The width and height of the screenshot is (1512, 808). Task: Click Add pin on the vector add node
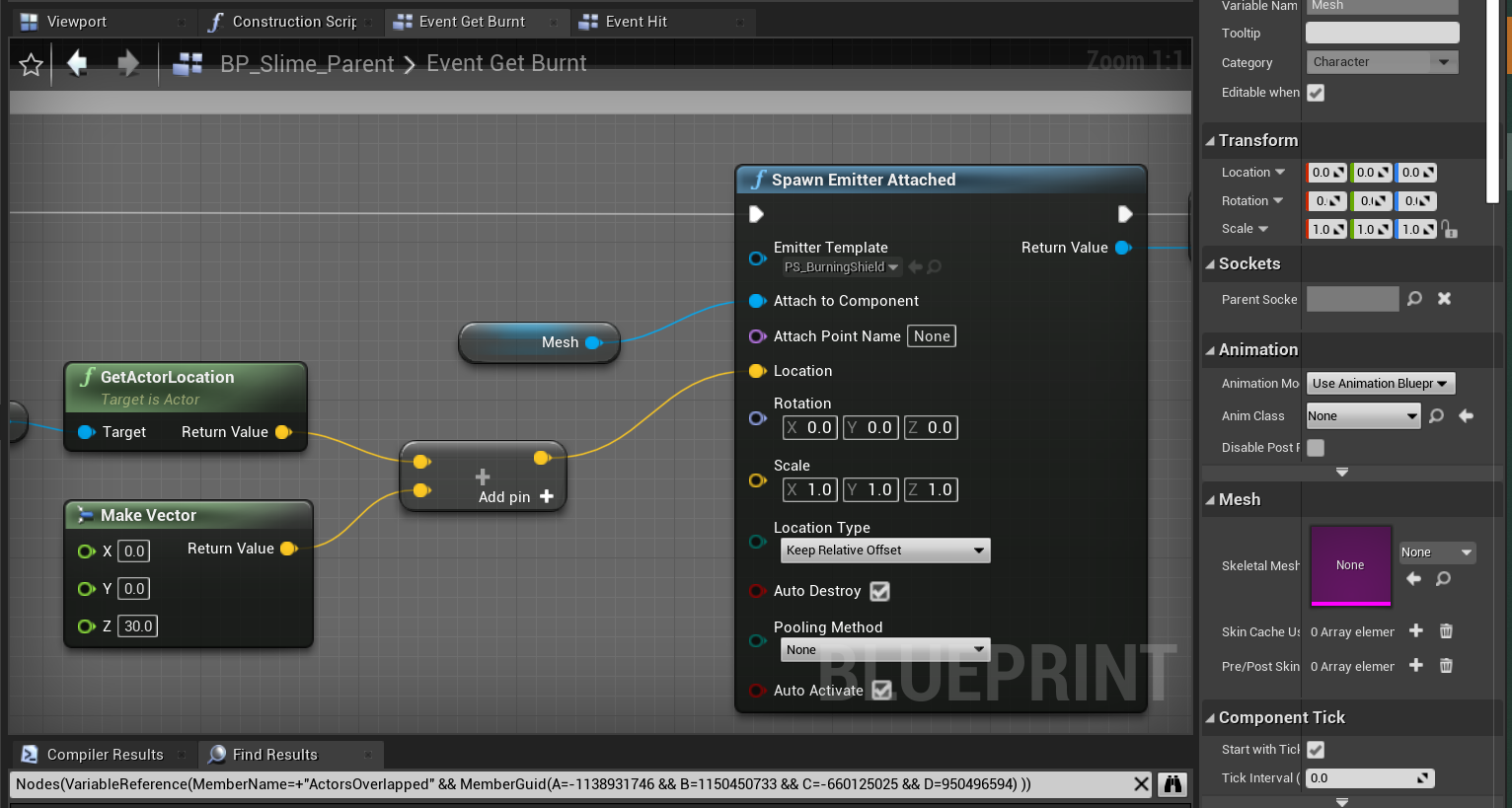(516, 497)
